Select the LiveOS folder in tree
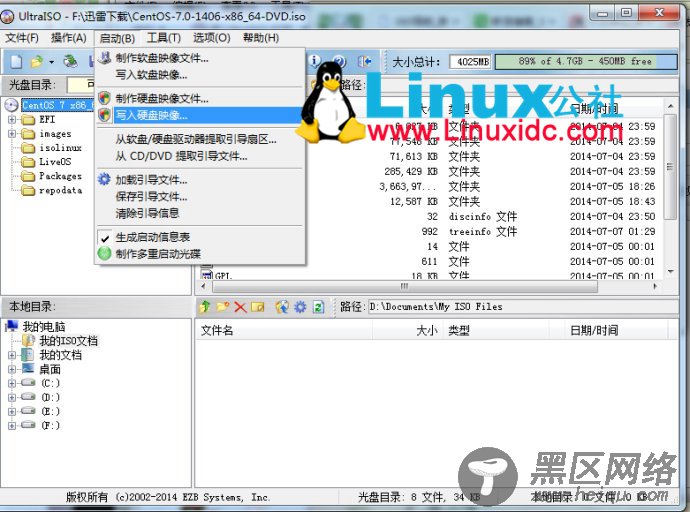The width and height of the screenshot is (690, 512). 55,162
